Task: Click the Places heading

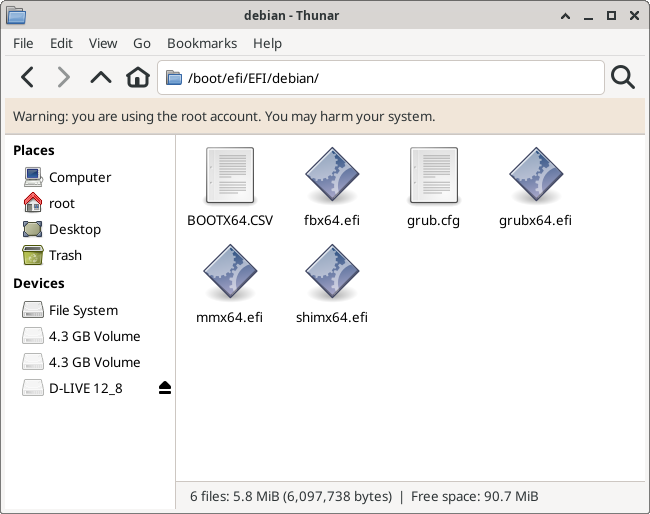Action: 34,150
